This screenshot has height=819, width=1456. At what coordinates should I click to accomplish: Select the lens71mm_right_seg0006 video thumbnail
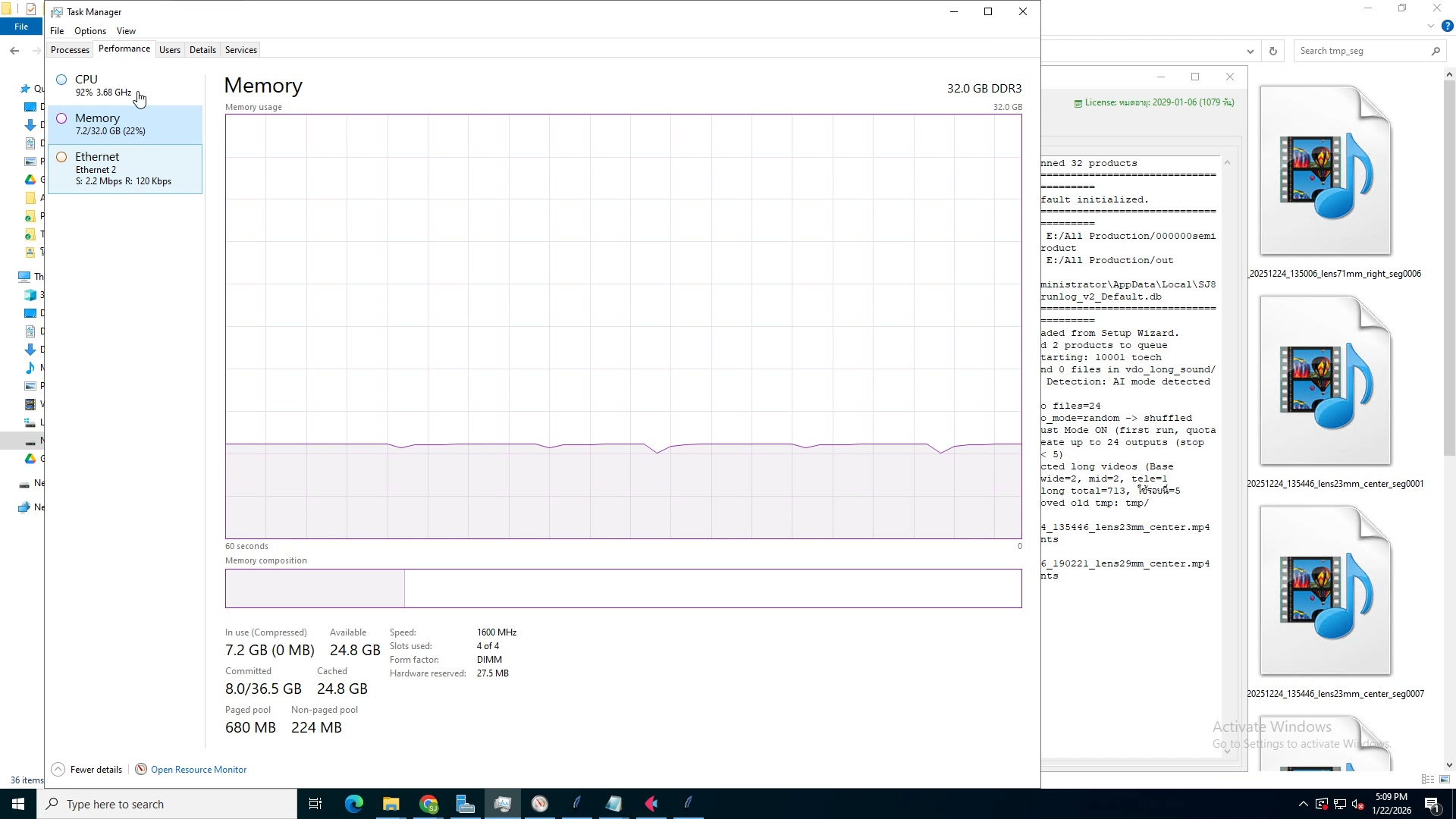tap(1326, 171)
